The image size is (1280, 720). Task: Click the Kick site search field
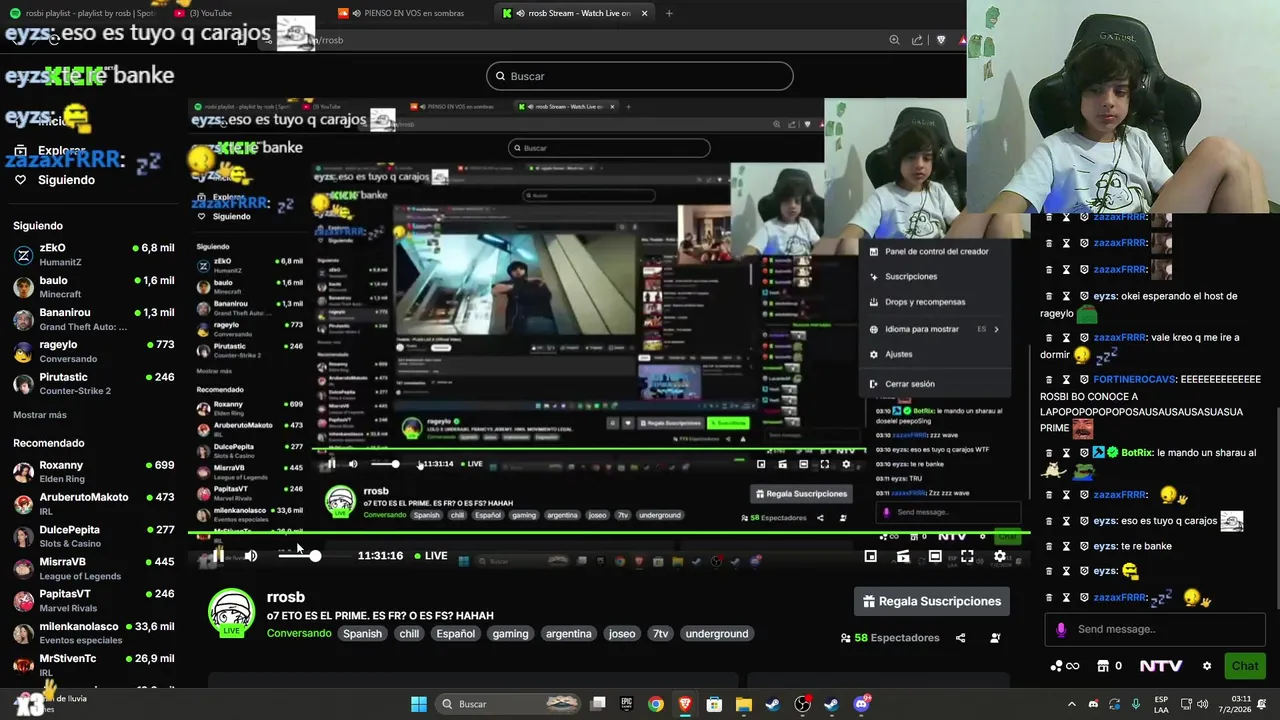click(x=640, y=76)
